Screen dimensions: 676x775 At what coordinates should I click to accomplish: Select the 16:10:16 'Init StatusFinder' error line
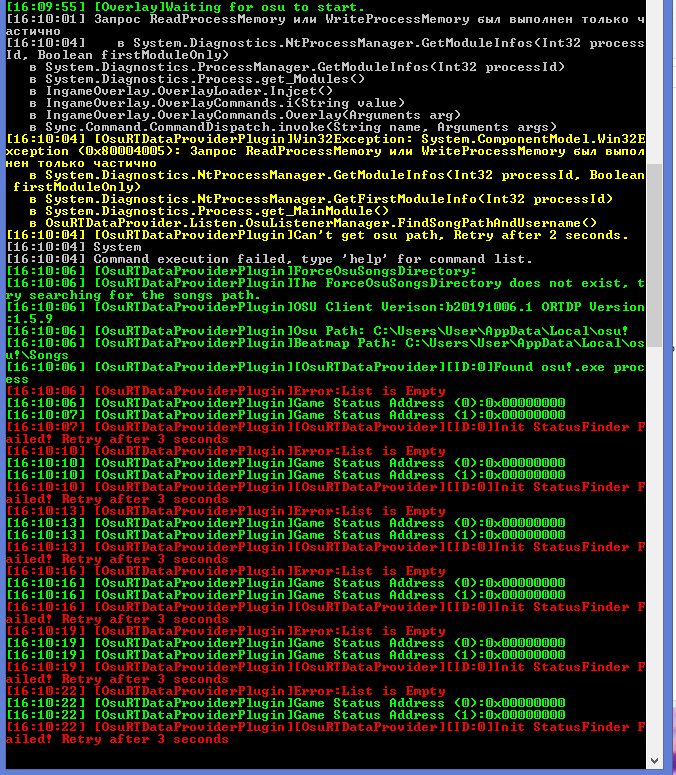point(325,613)
